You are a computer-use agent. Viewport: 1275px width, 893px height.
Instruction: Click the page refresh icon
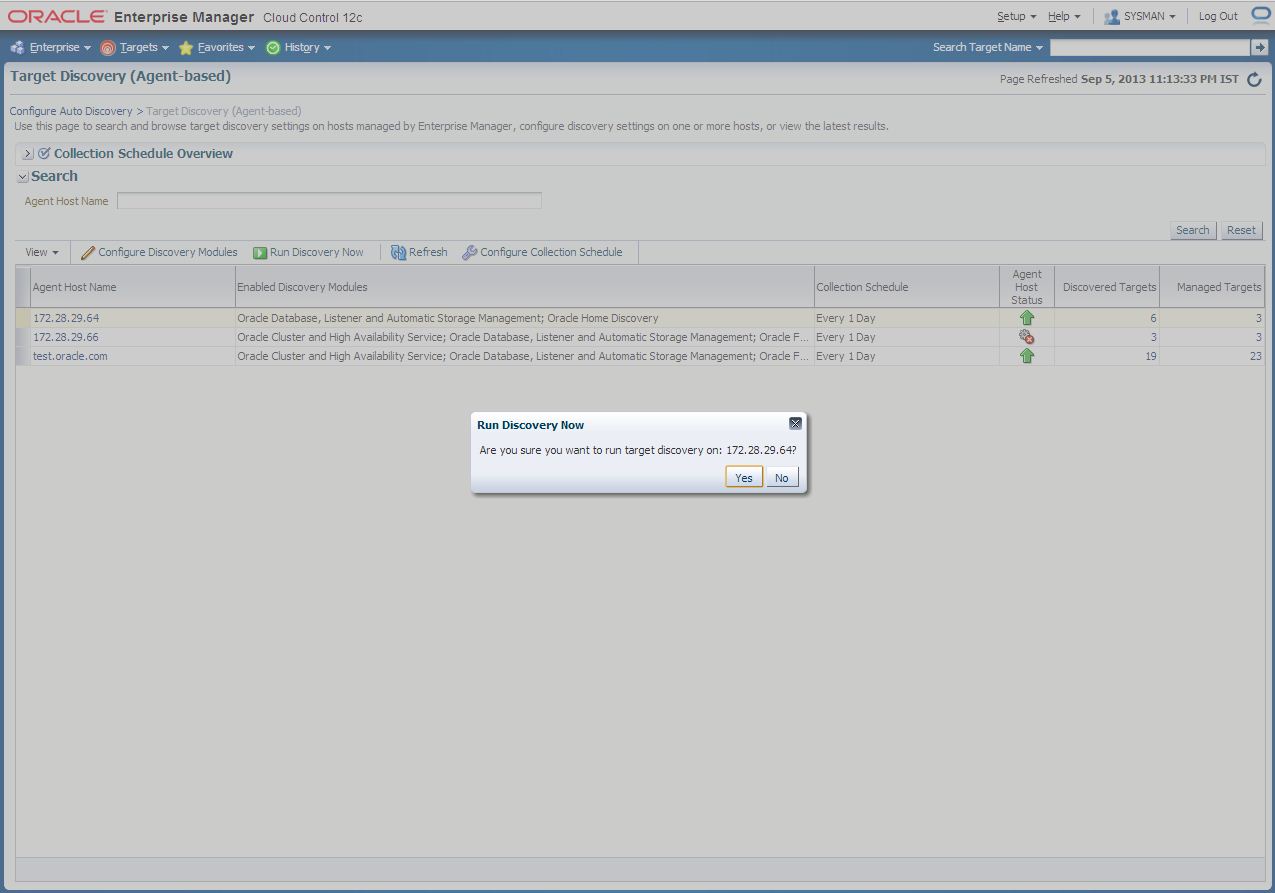pos(1254,79)
